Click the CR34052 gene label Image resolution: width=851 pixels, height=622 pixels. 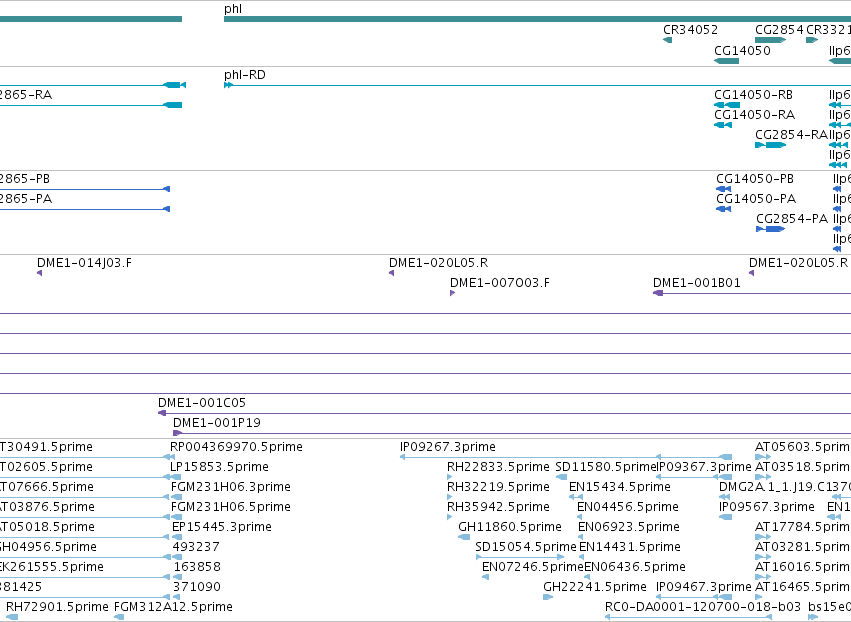click(x=690, y=30)
